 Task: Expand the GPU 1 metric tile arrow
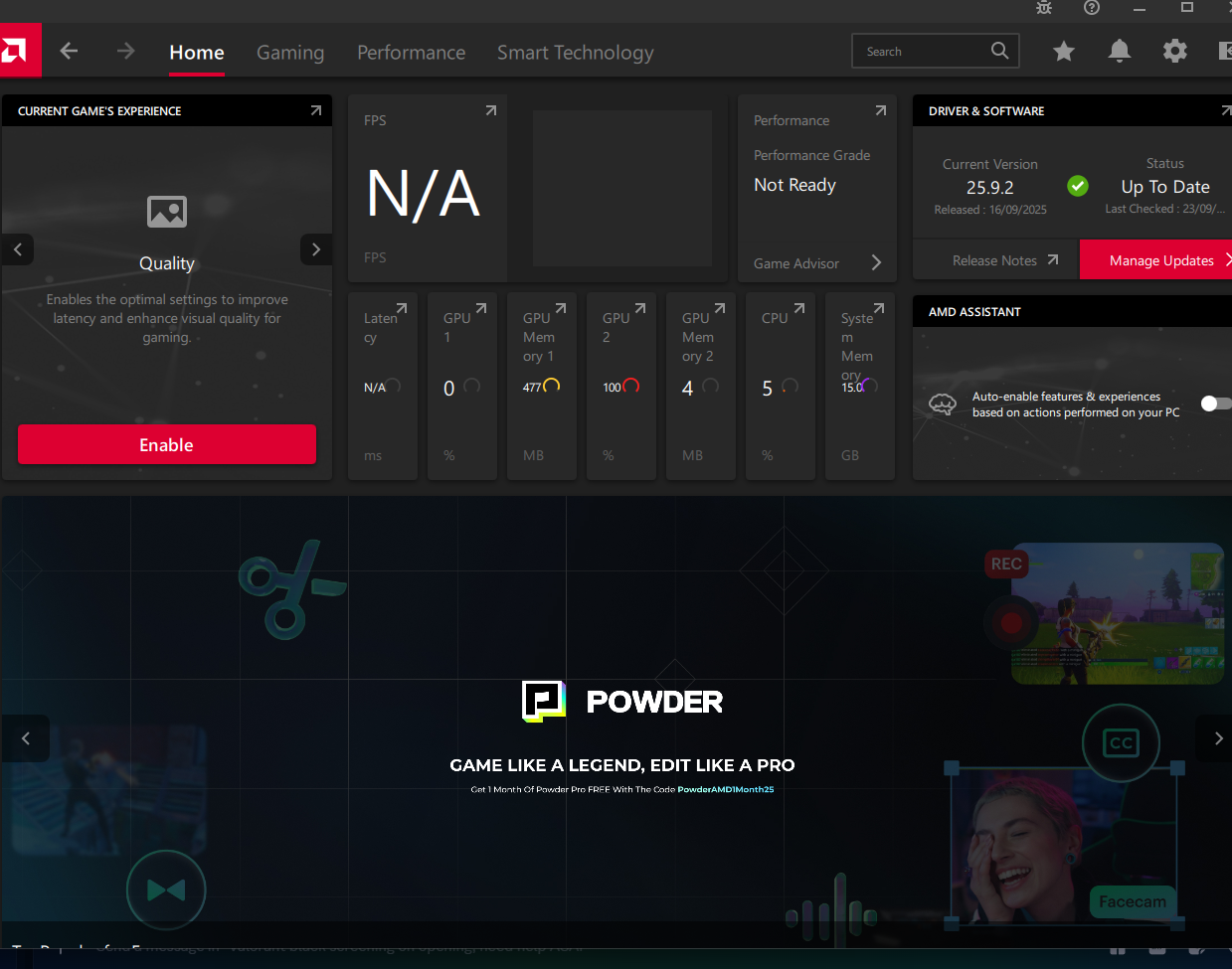coord(481,308)
